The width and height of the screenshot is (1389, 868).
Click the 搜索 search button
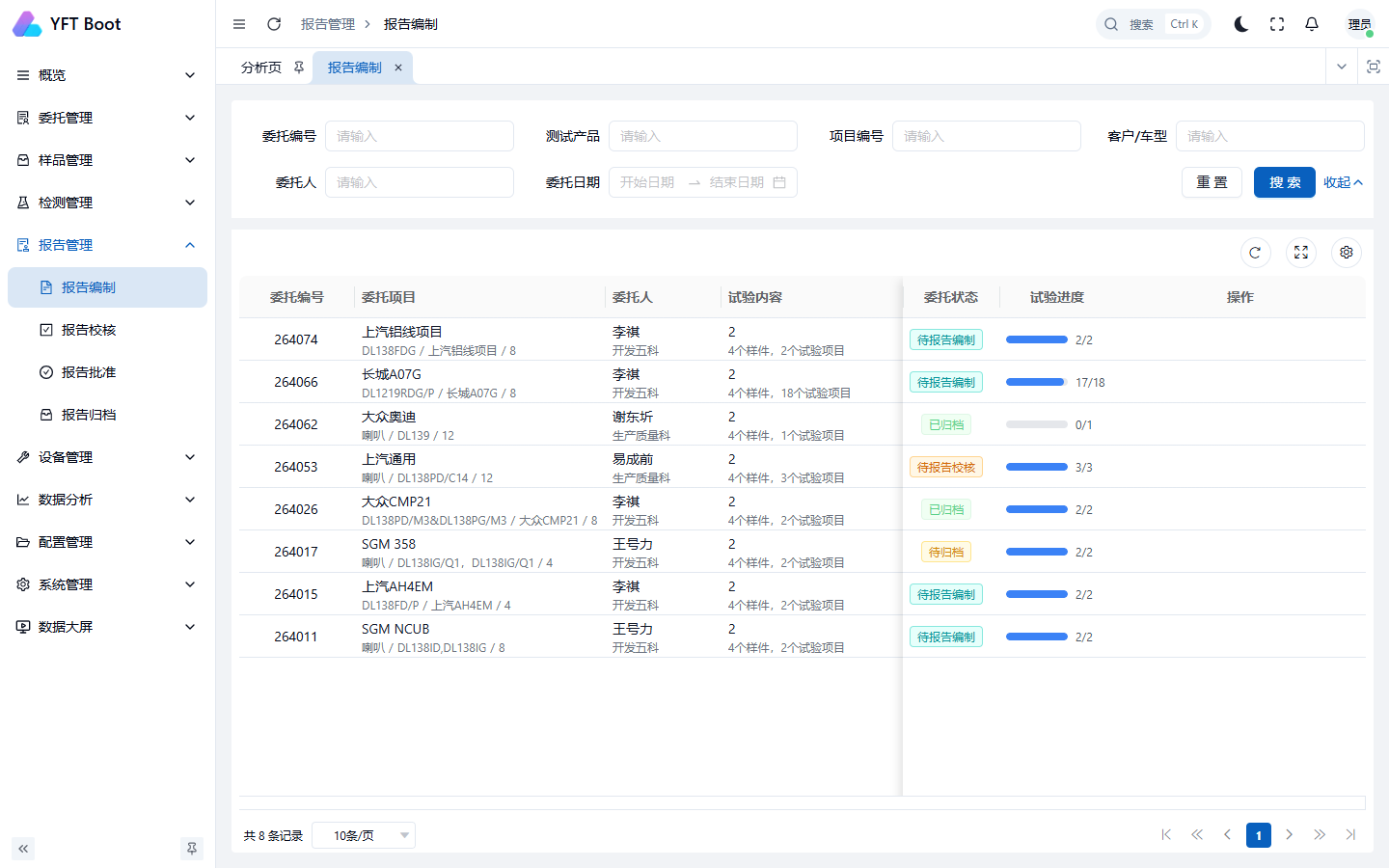pyautogui.click(x=1285, y=182)
